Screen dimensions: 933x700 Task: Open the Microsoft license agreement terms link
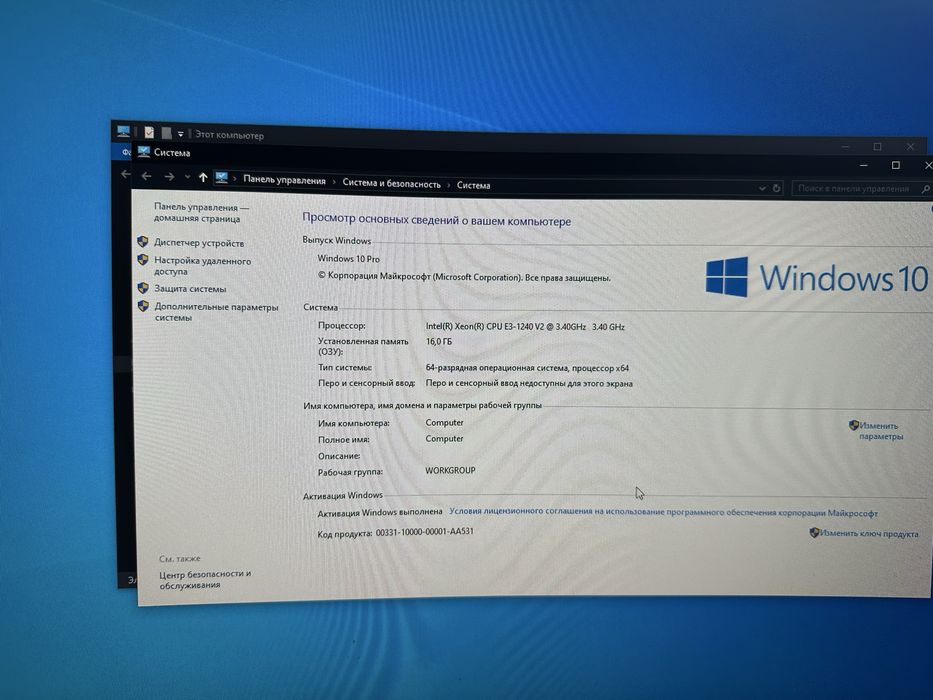pyautogui.click(x=663, y=512)
